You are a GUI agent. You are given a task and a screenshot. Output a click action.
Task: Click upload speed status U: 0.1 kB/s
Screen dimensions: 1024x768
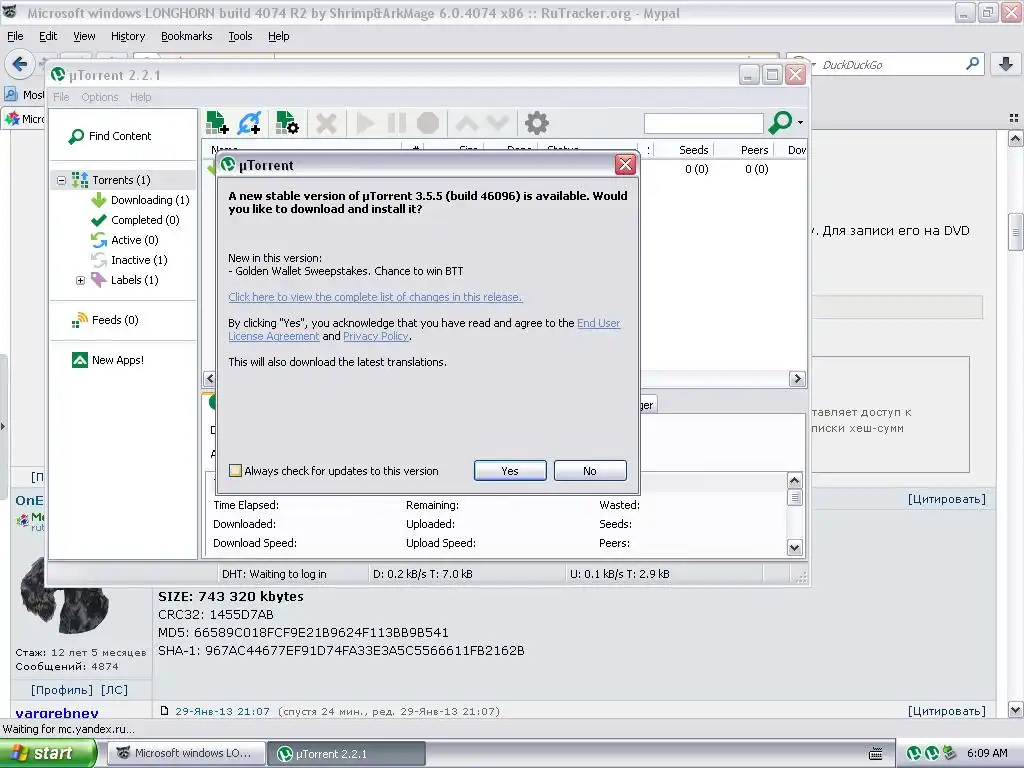point(620,574)
